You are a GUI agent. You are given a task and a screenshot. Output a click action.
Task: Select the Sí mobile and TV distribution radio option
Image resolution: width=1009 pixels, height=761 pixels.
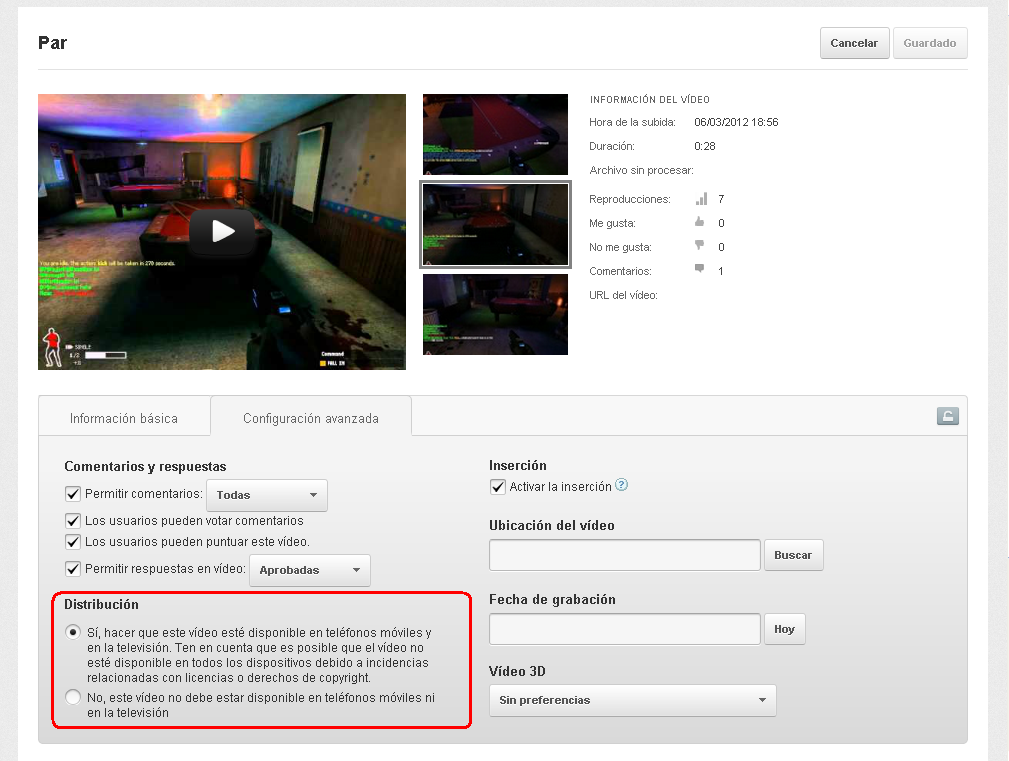pyautogui.click(x=73, y=632)
